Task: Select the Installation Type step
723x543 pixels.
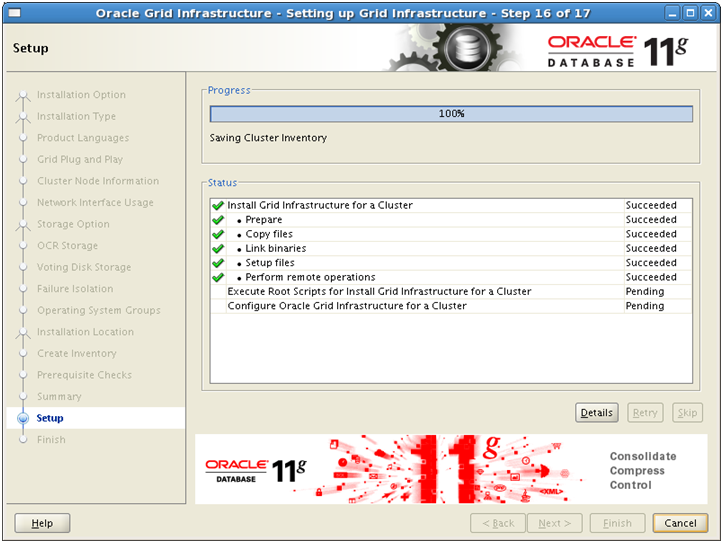Action: coord(77,116)
